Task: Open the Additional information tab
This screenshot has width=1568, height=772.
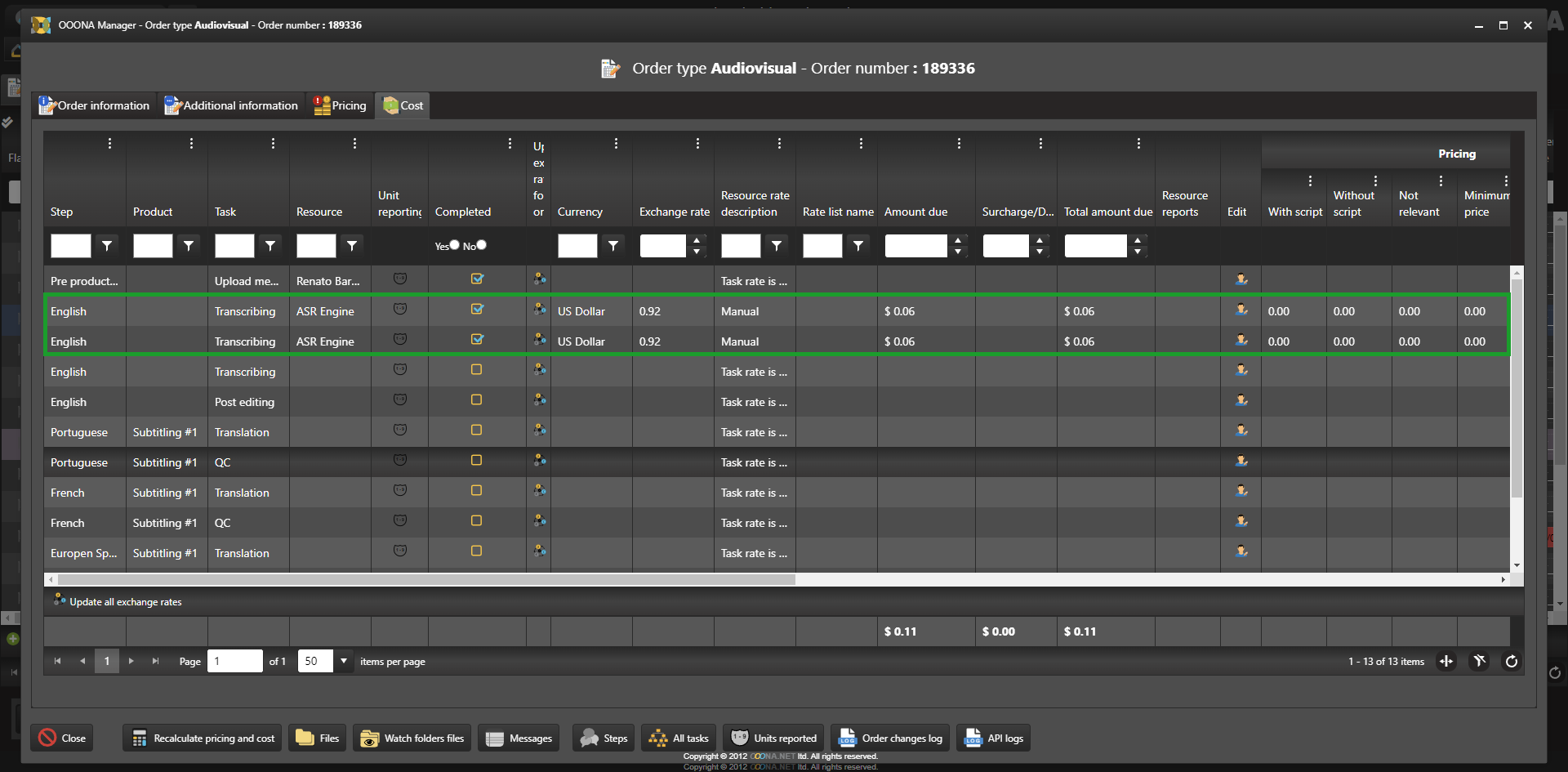Action: 231,105
